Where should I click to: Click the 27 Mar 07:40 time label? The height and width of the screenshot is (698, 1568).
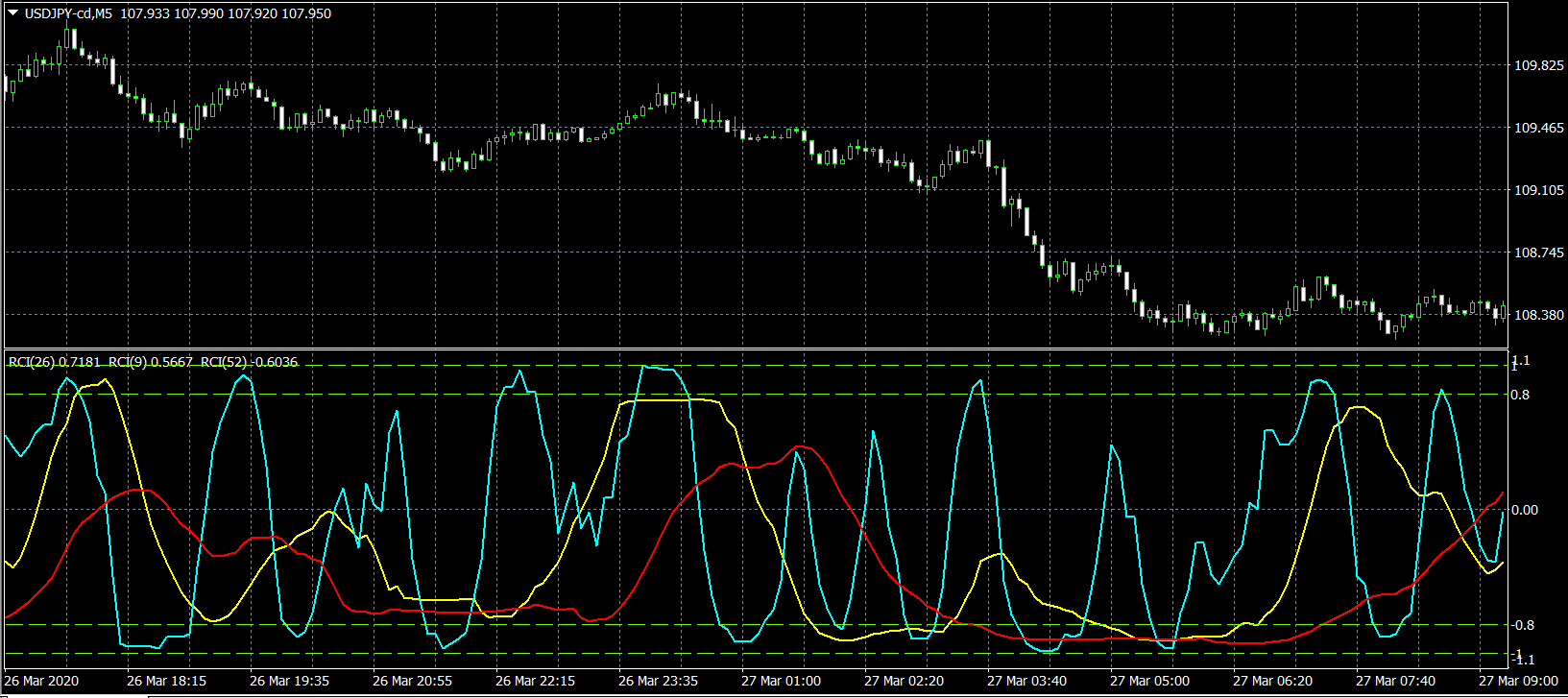click(1396, 681)
